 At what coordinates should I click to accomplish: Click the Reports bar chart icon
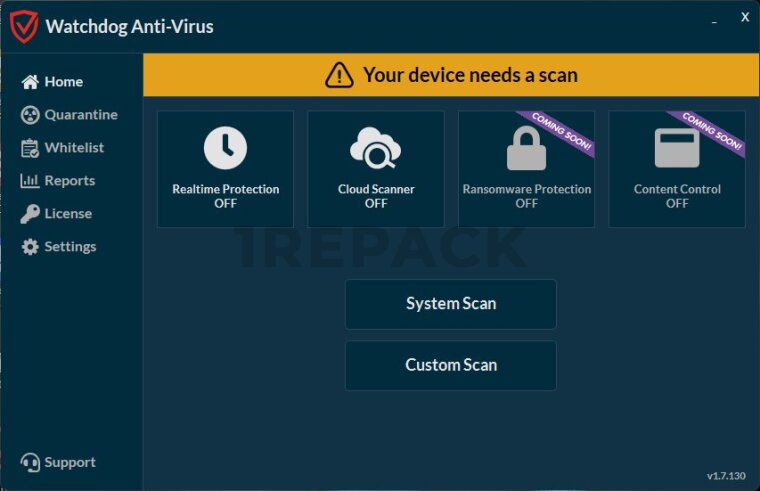point(30,181)
